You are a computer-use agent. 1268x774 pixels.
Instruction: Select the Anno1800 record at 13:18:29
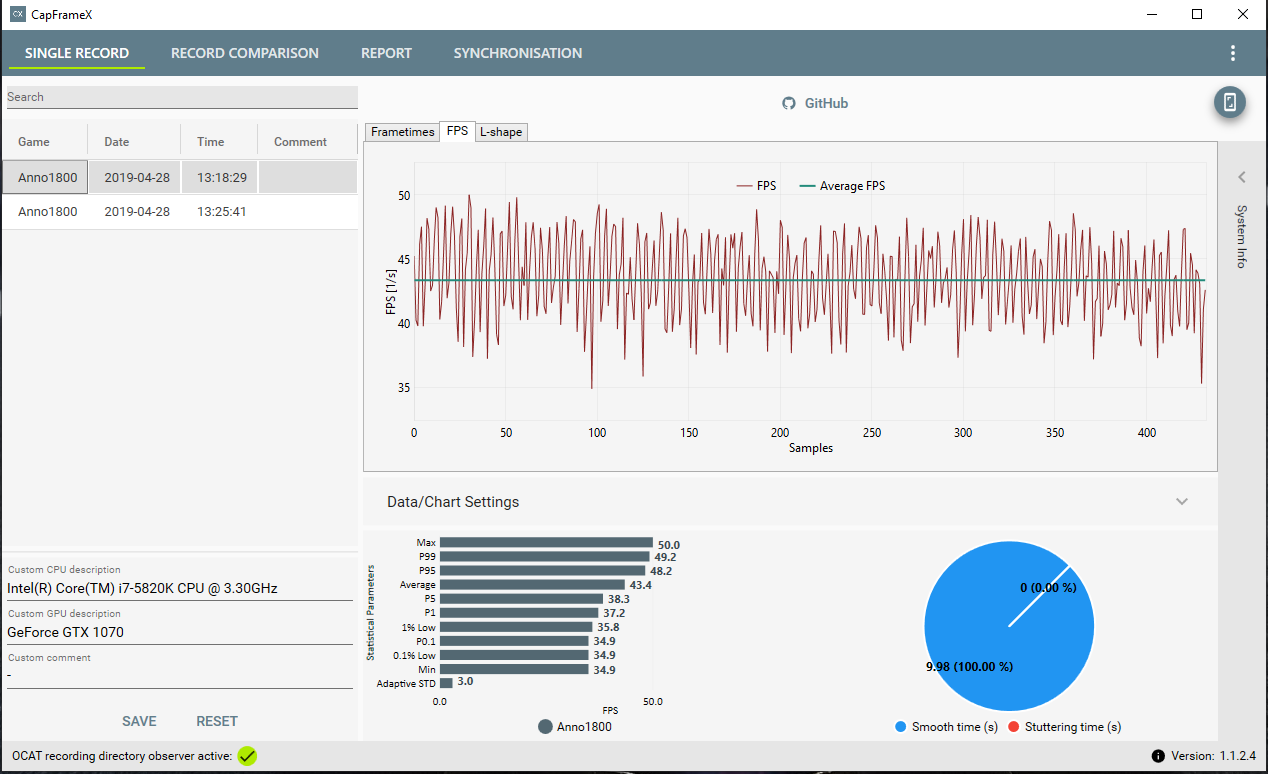(180, 177)
